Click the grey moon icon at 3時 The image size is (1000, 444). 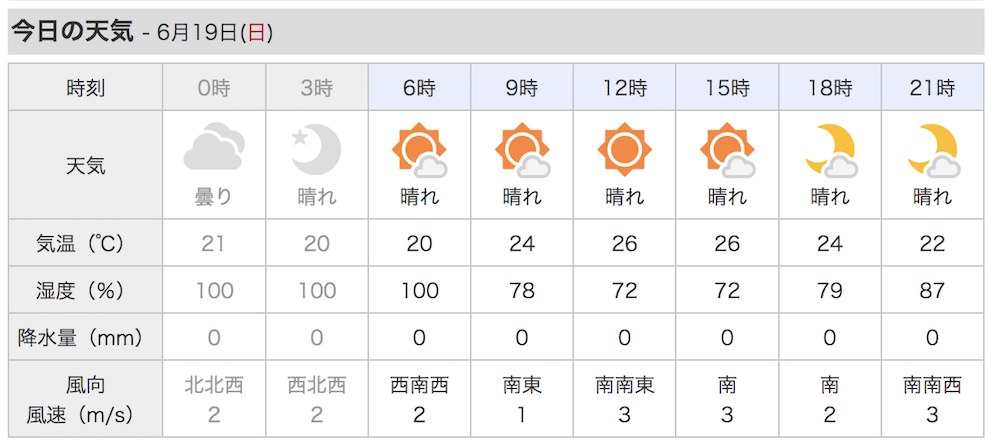point(316,149)
